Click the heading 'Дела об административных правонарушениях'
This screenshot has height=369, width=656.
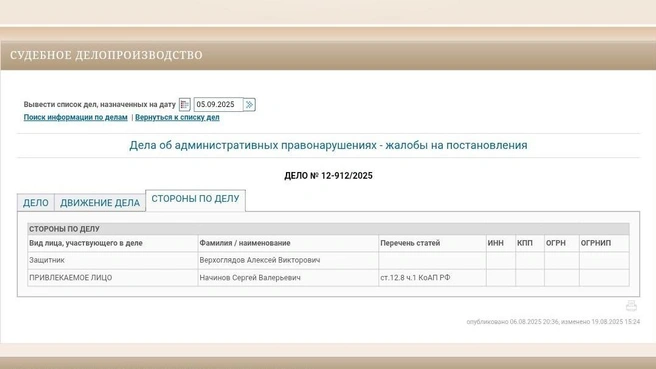328,145
